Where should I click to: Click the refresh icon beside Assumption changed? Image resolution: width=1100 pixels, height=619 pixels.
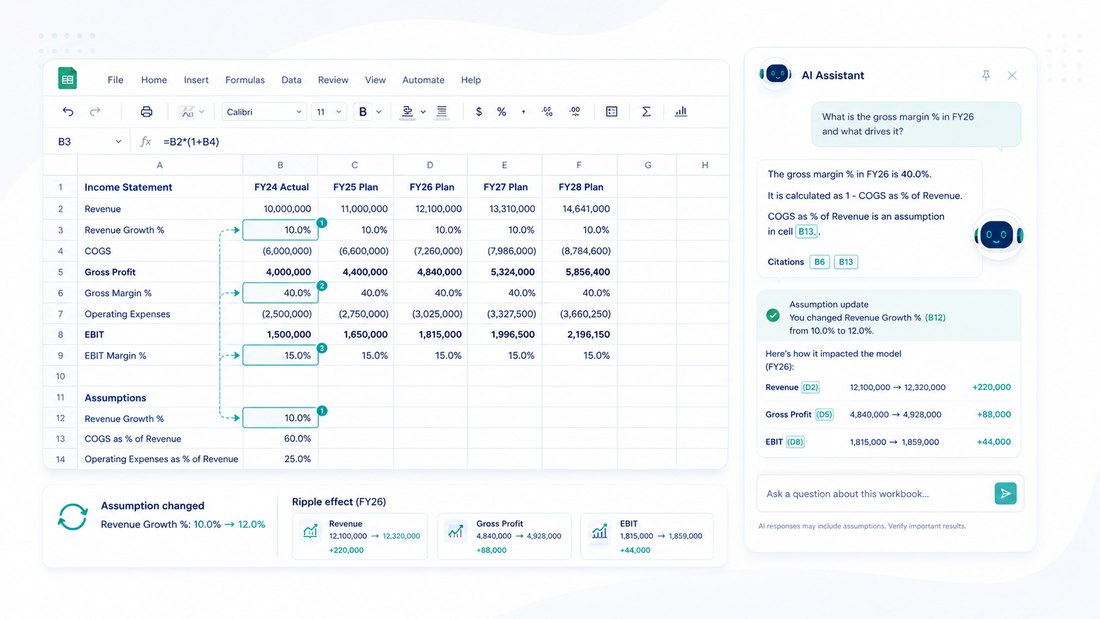pos(72,517)
